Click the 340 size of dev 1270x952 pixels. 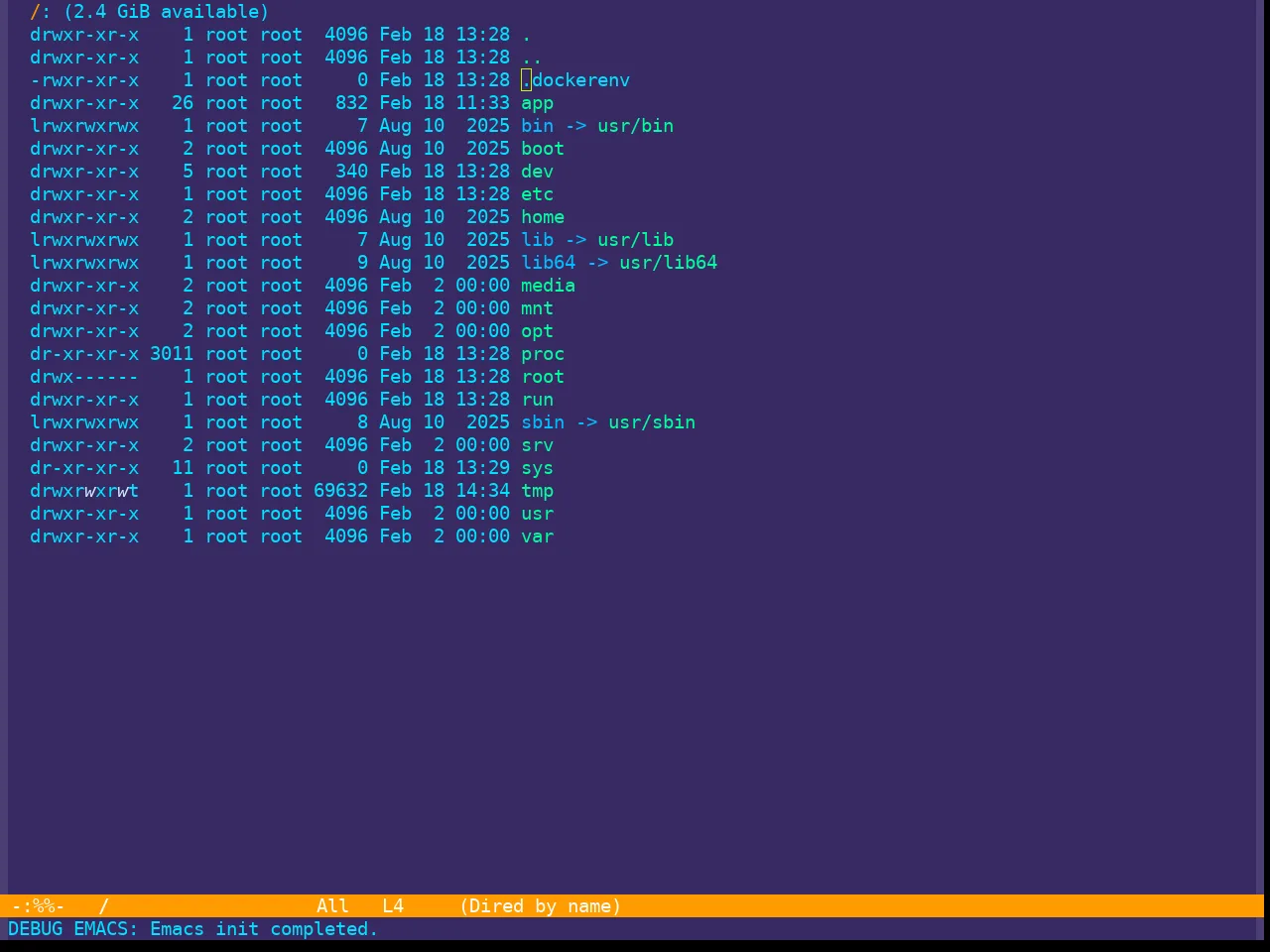click(x=351, y=172)
